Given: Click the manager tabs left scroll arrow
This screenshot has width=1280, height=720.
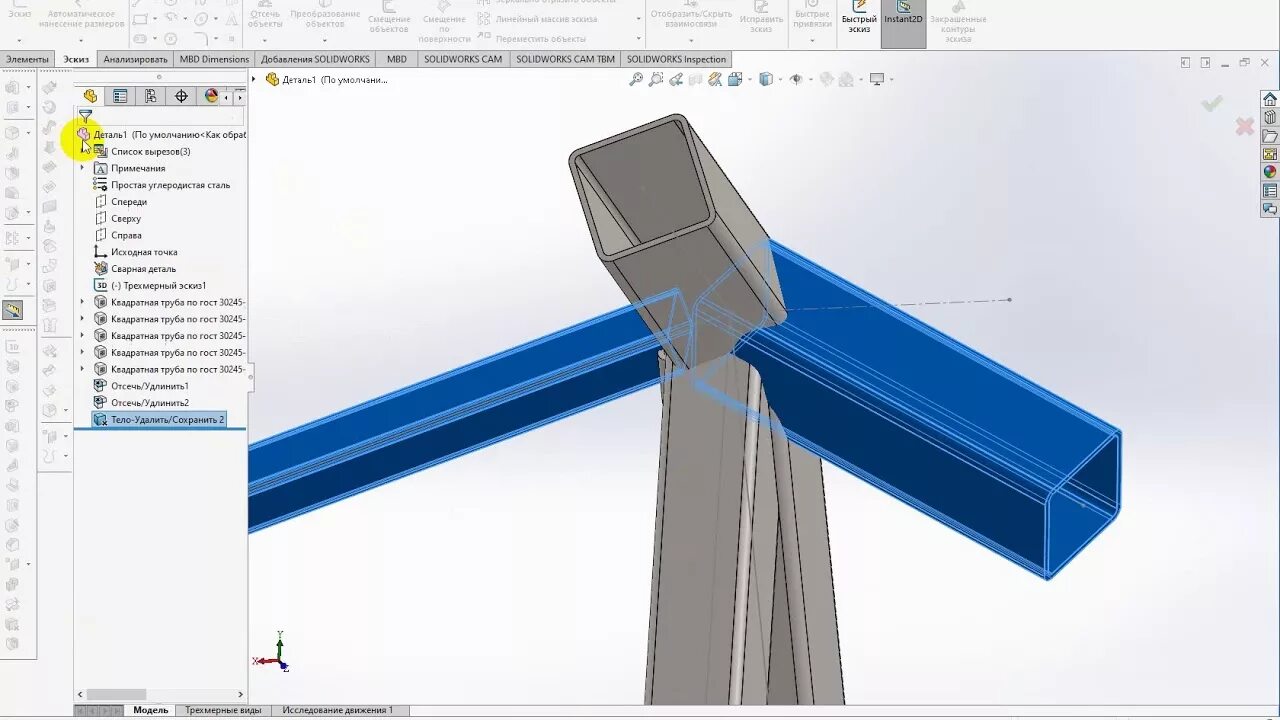Looking at the screenshot, I should [228, 97].
